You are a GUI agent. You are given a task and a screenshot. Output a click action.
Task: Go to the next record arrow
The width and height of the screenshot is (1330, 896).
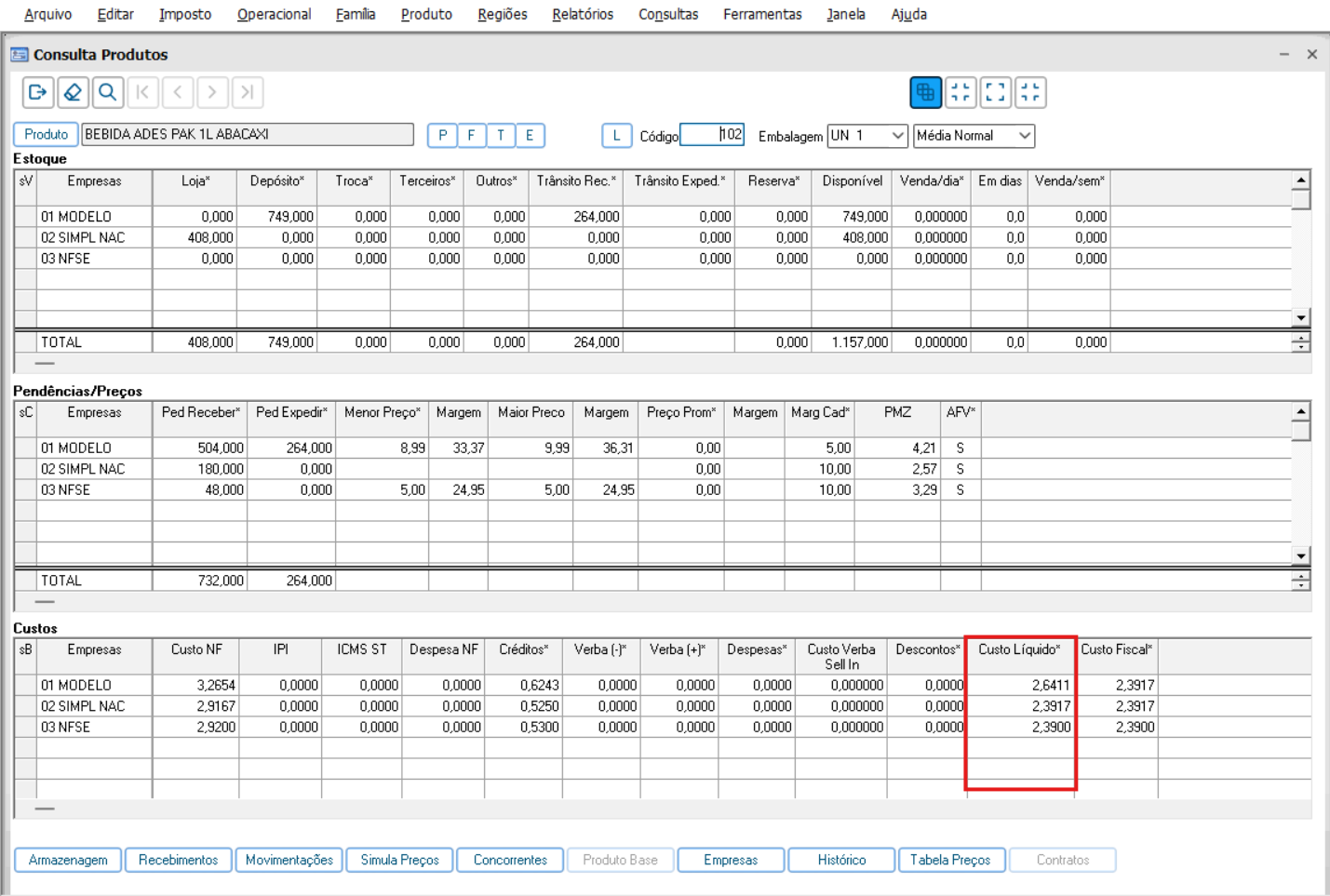[212, 92]
